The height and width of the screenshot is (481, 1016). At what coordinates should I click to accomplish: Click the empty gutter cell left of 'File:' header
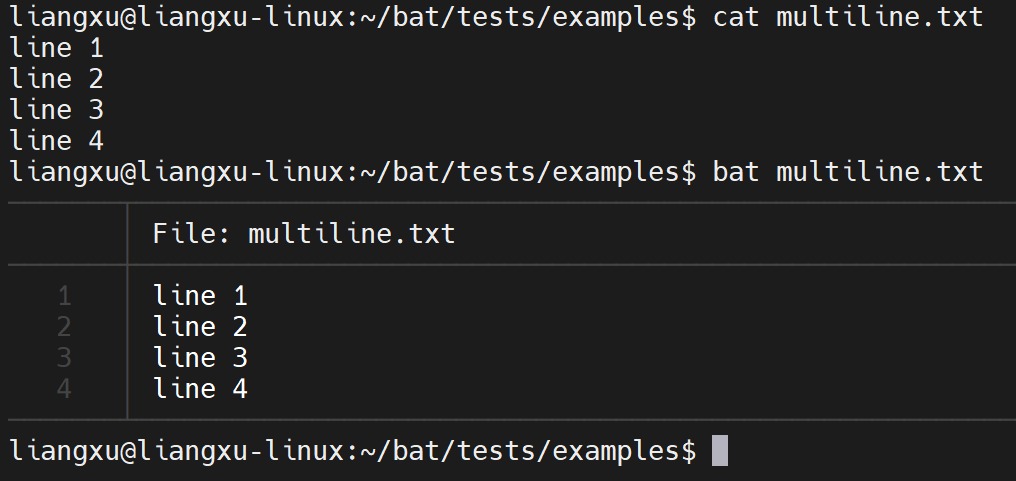67,234
